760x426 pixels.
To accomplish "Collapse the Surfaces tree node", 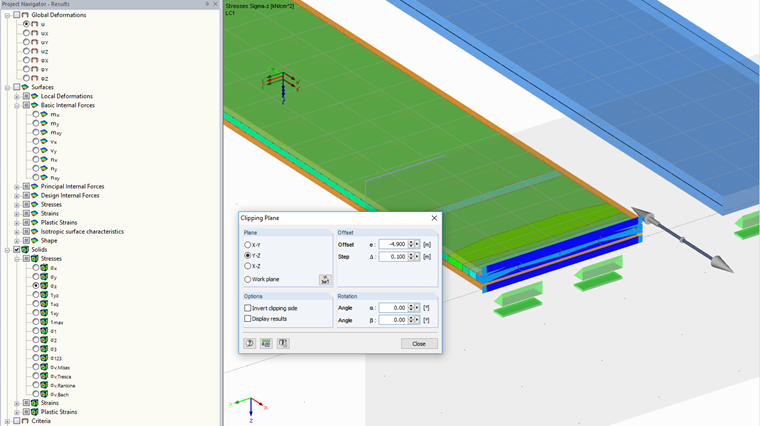I will pyautogui.click(x=7, y=88).
